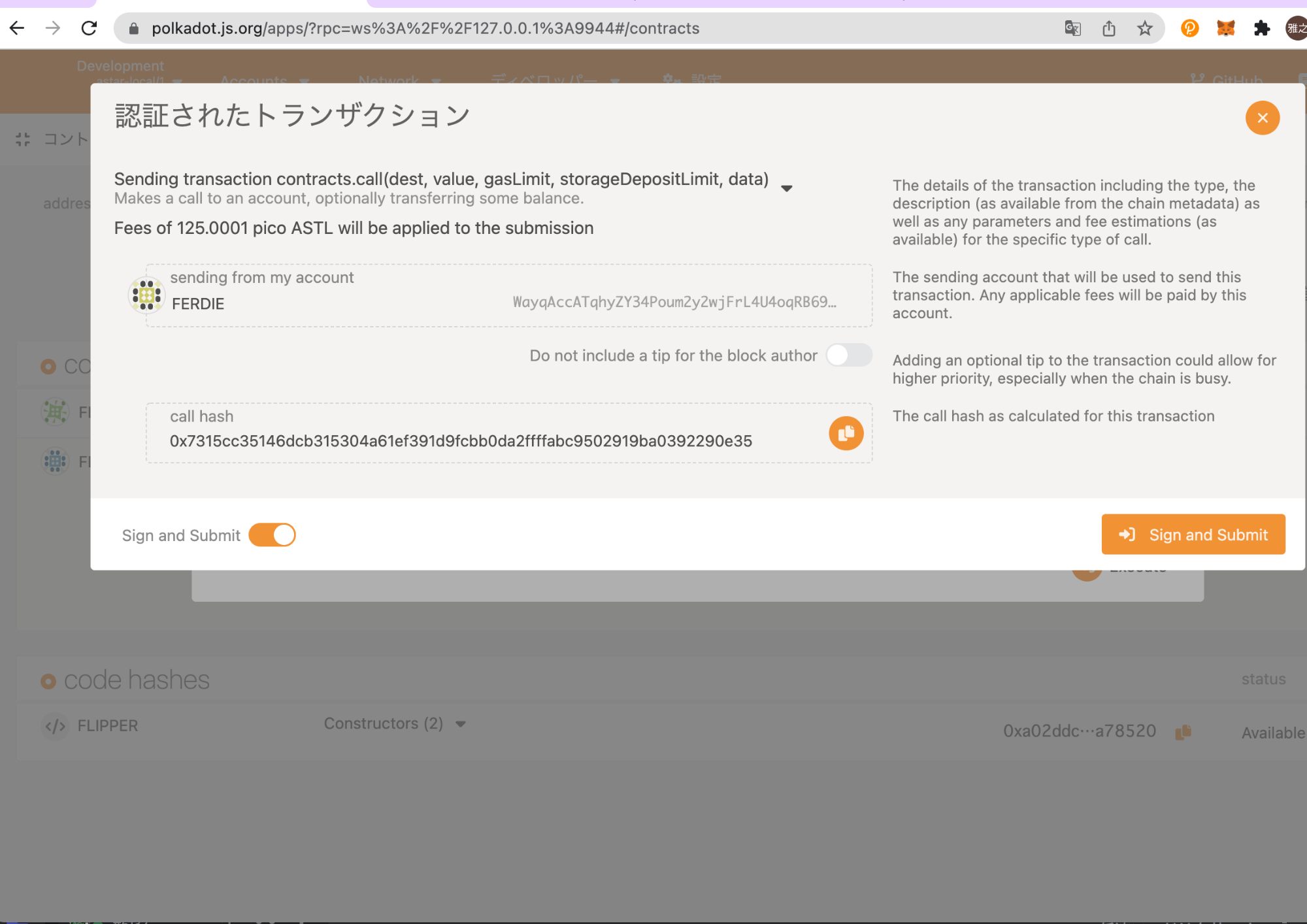The image size is (1307, 924).
Task: Click the truncated FERDIE account address
Action: (674, 302)
